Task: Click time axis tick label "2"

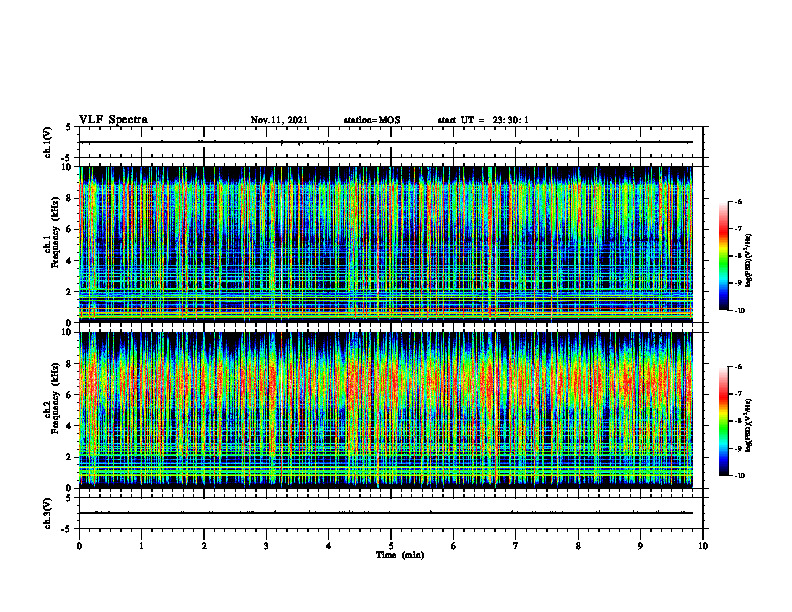Action: click(x=204, y=546)
